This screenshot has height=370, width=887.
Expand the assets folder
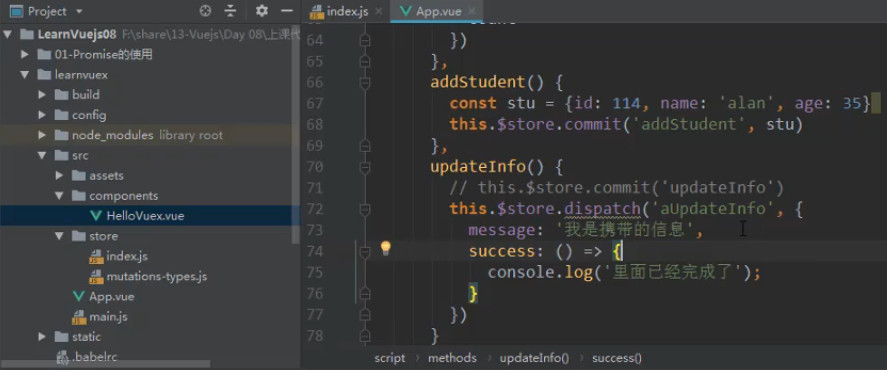(x=59, y=175)
